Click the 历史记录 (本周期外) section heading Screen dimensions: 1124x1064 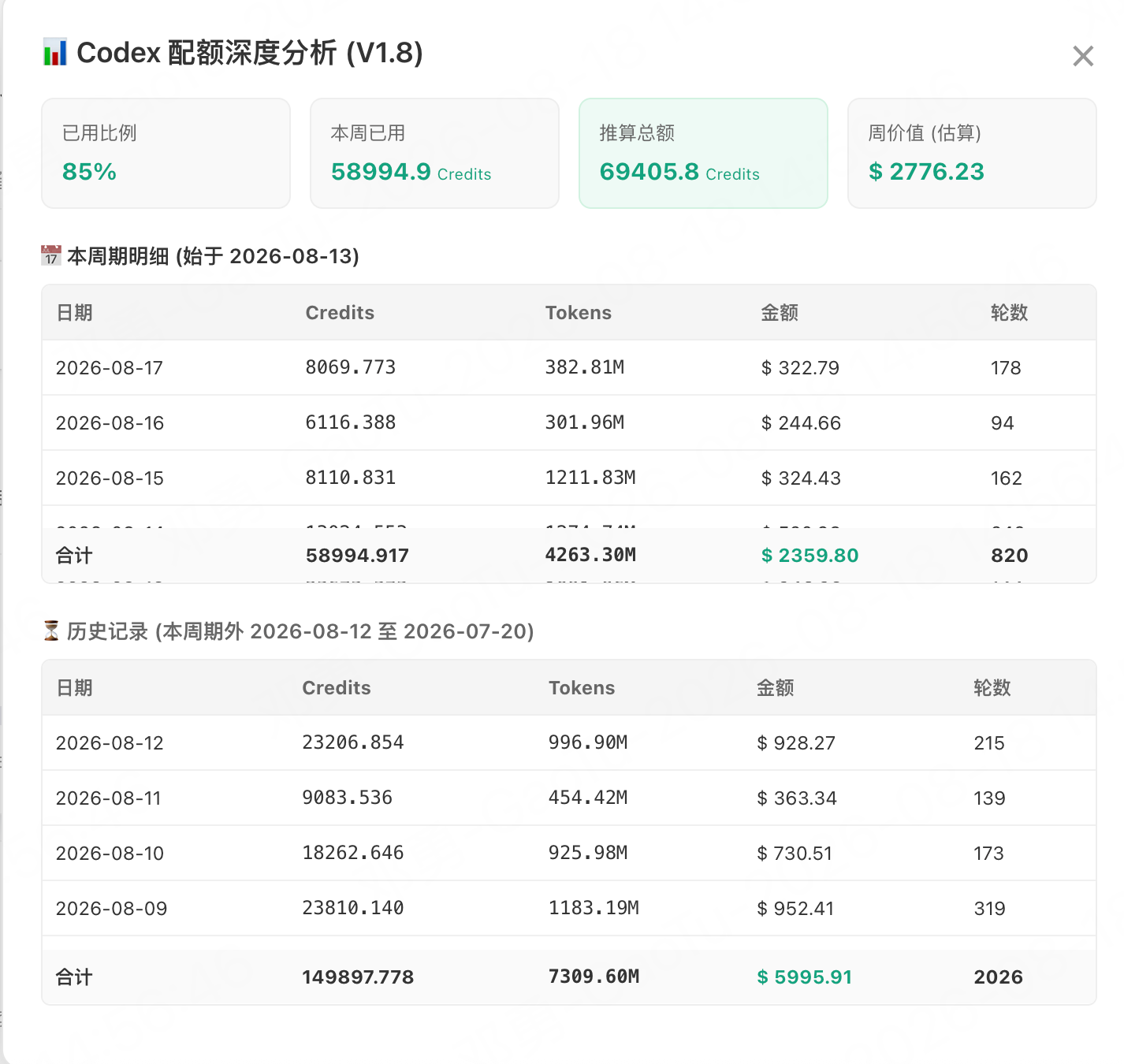point(300,631)
